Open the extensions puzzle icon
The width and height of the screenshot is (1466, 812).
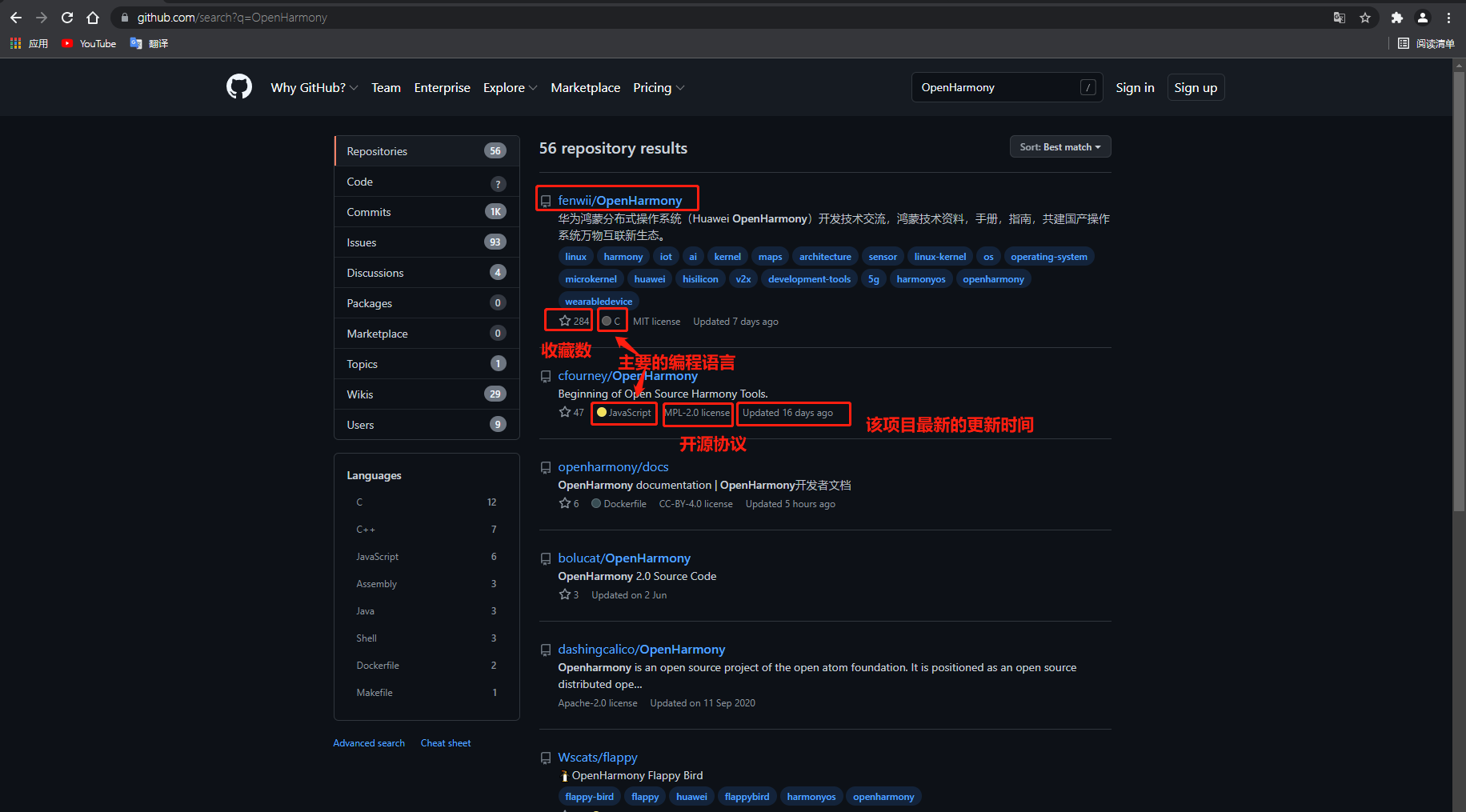tap(1397, 18)
